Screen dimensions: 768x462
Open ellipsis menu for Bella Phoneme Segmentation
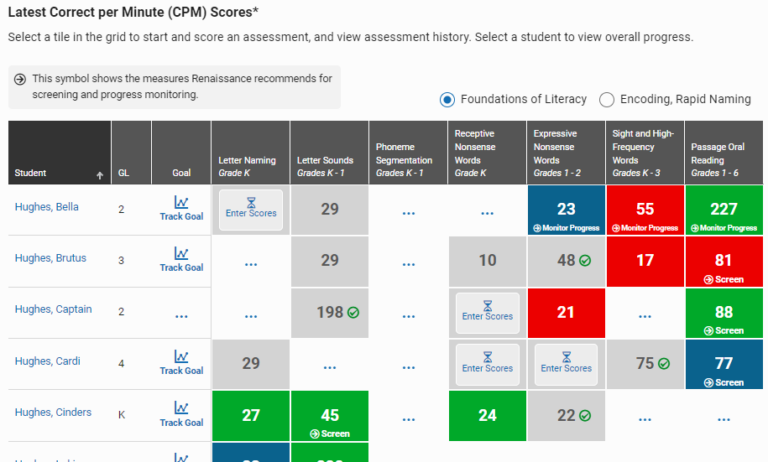click(x=408, y=212)
